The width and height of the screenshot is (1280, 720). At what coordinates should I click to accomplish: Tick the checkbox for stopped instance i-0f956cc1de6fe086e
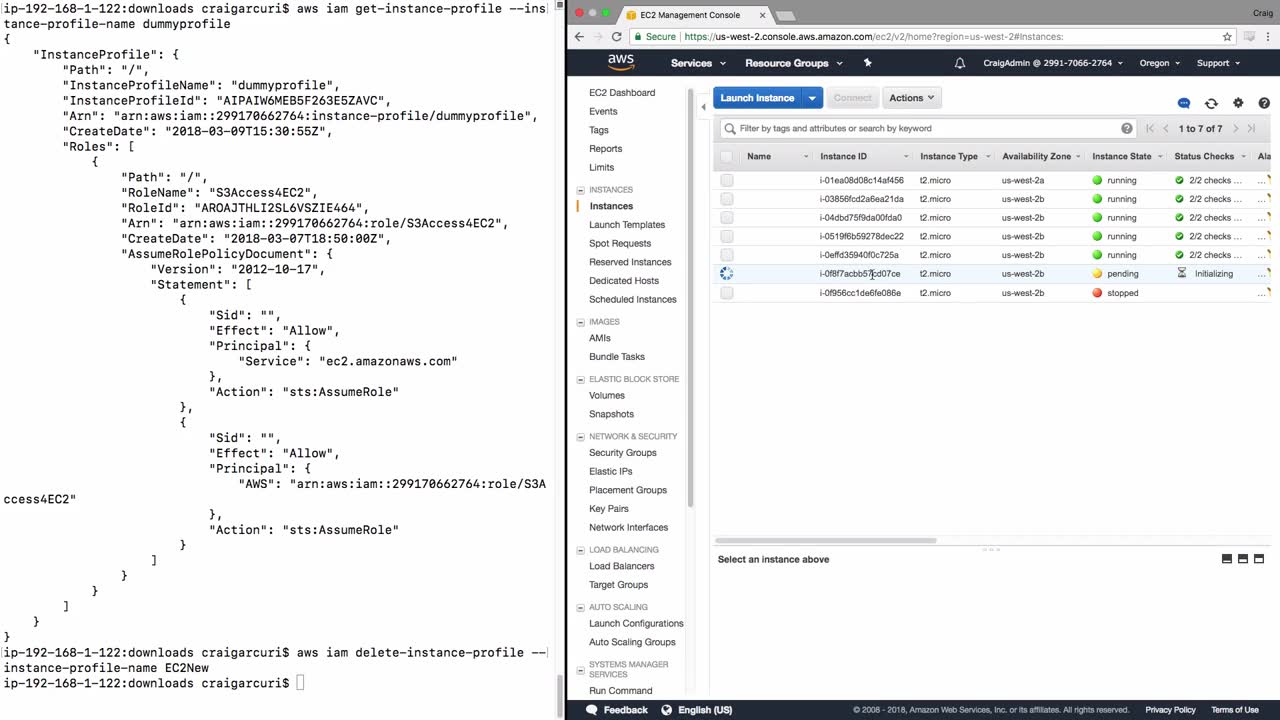pyautogui.click(x=727, y=293)
